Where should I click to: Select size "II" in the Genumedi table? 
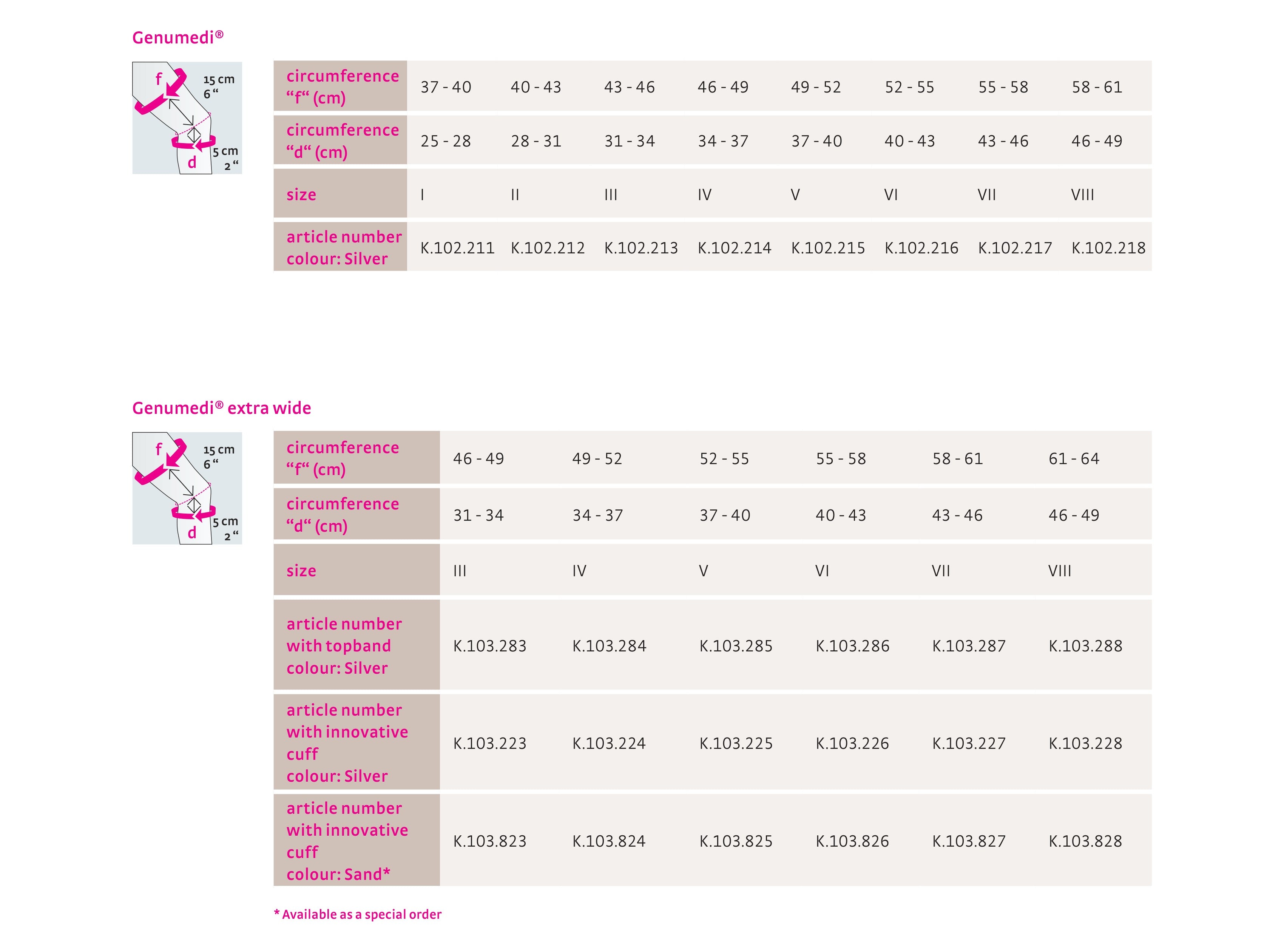(515, 195)
